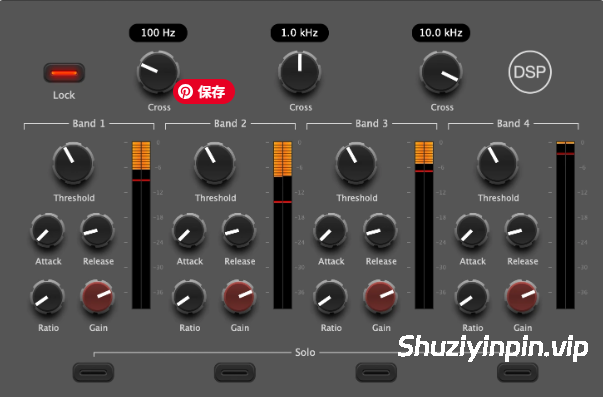Click the 10.0 kHz crossover value field
This screenshot has width=603, height=397.
click(441, 33)
